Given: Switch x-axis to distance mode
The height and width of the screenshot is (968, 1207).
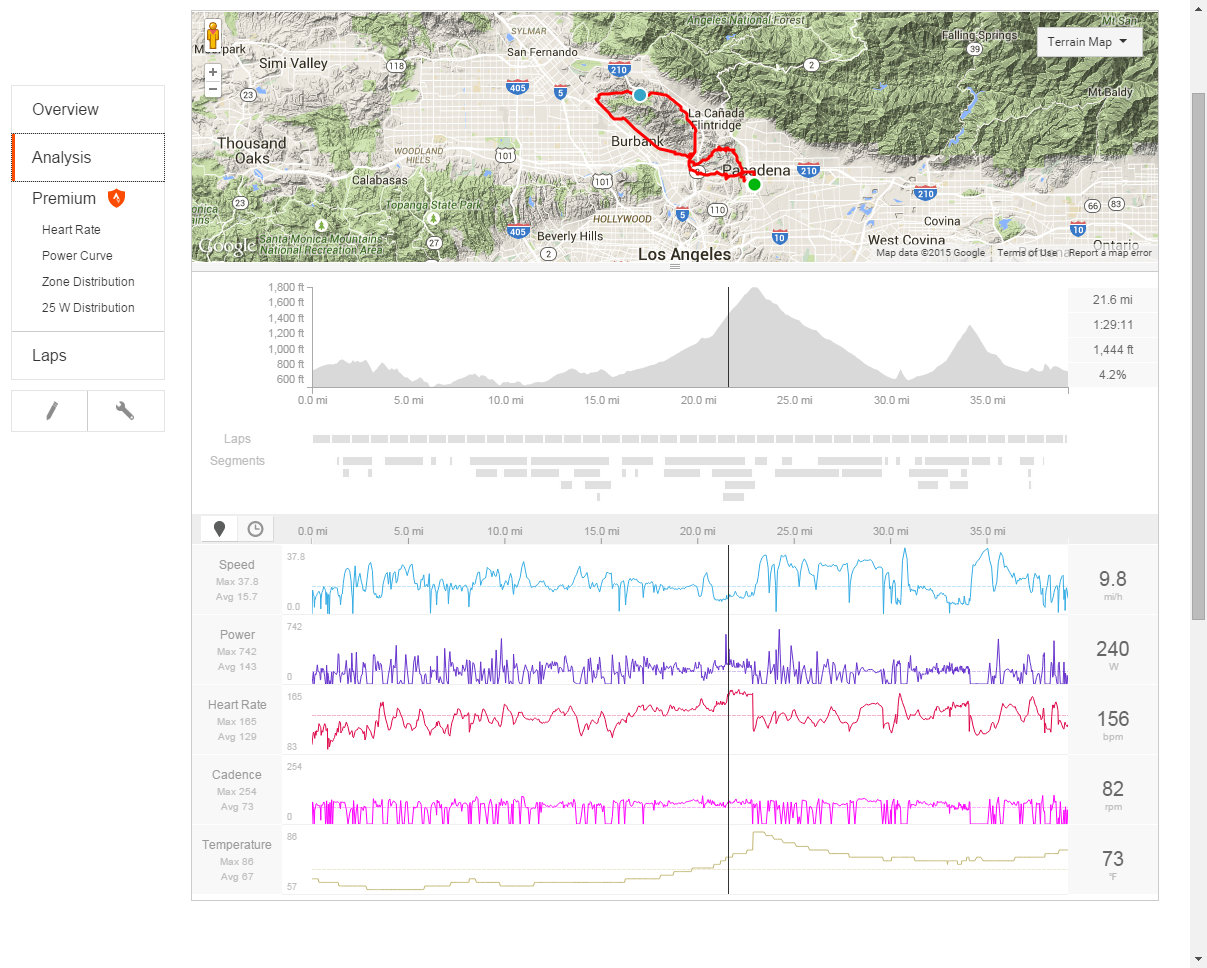Looking at the screenshot, I should click(220, 529).
